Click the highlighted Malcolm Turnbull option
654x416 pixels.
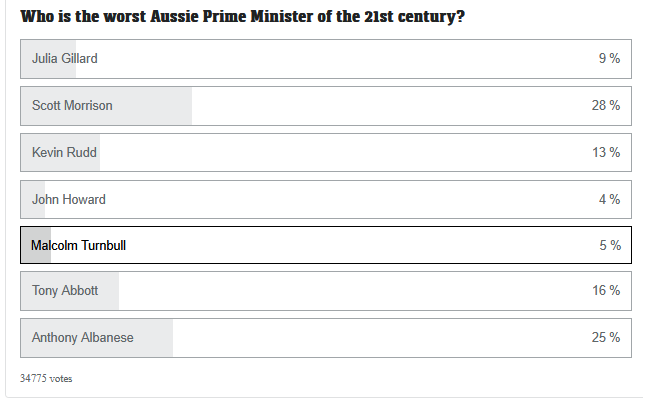click(x=326, y=245)
